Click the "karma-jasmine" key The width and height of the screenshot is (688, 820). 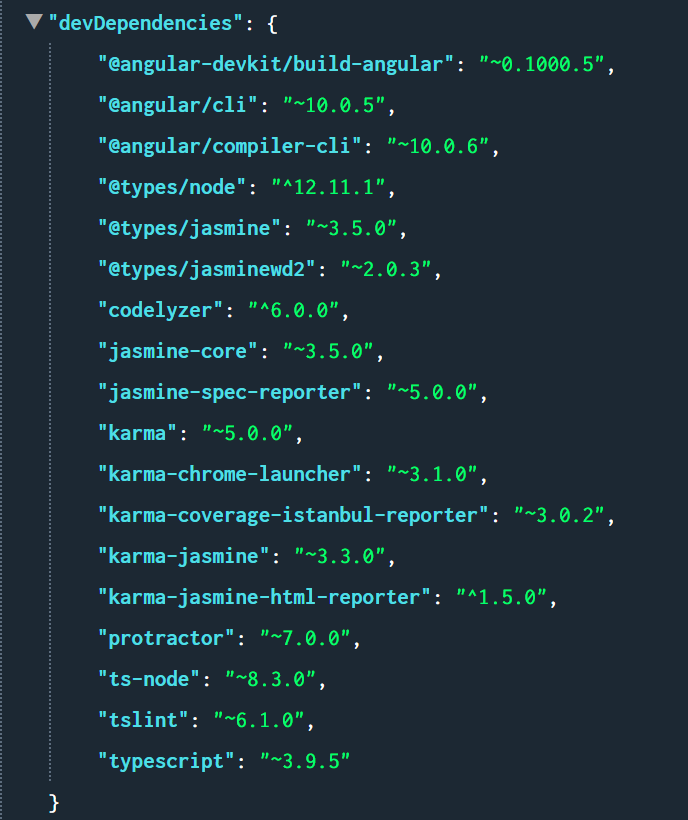point(185,556)
